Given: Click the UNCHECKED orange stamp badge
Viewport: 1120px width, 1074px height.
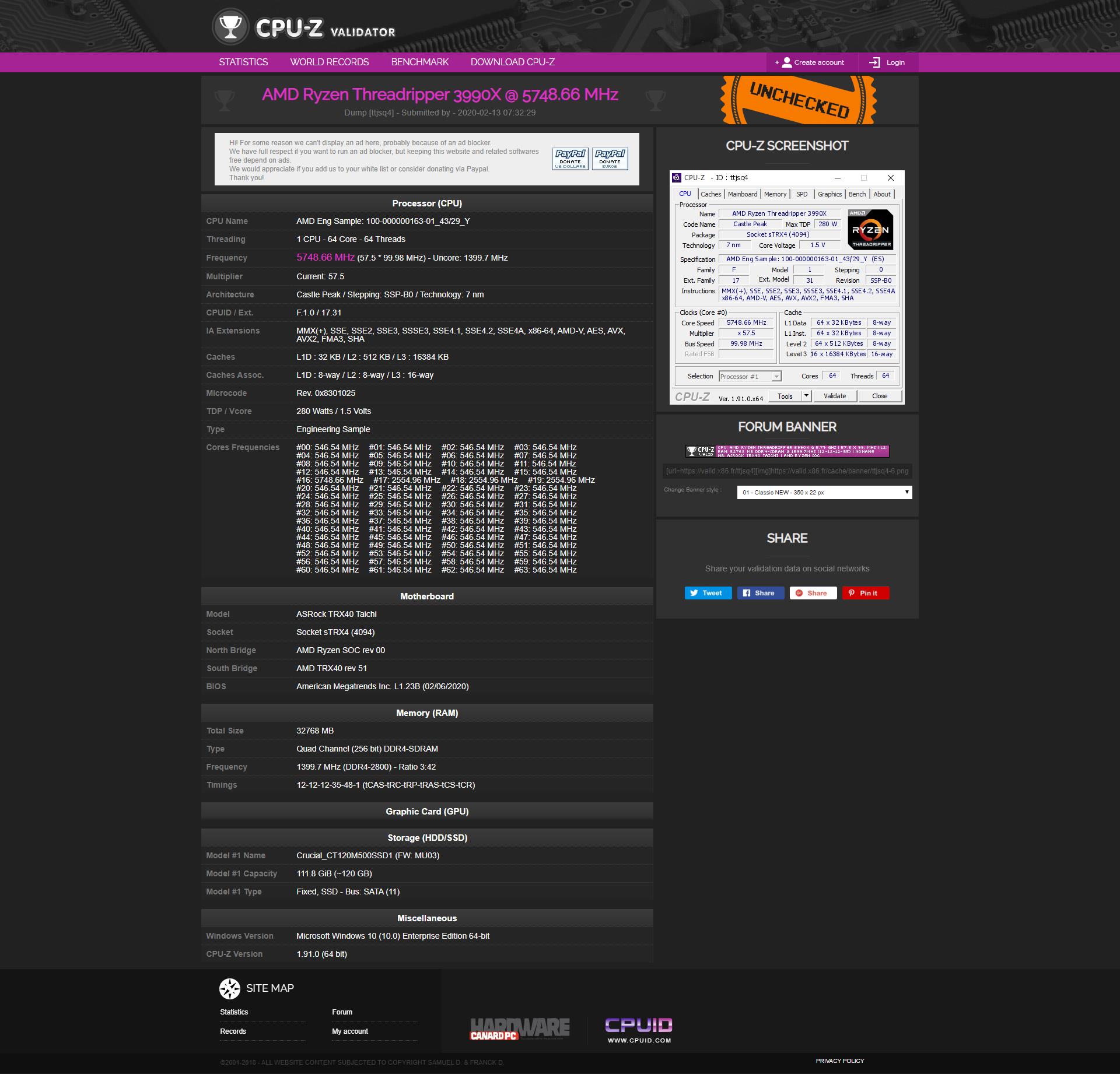Looking at the screenshot, I should (x=798, y=100).
